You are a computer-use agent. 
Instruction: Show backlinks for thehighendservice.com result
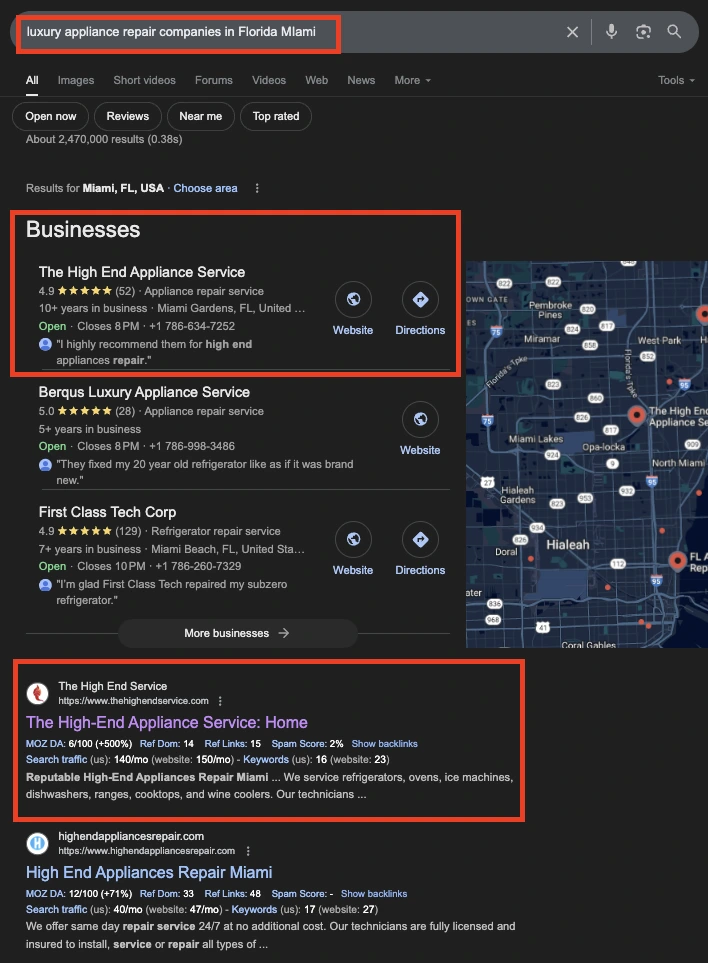(384, 744)
